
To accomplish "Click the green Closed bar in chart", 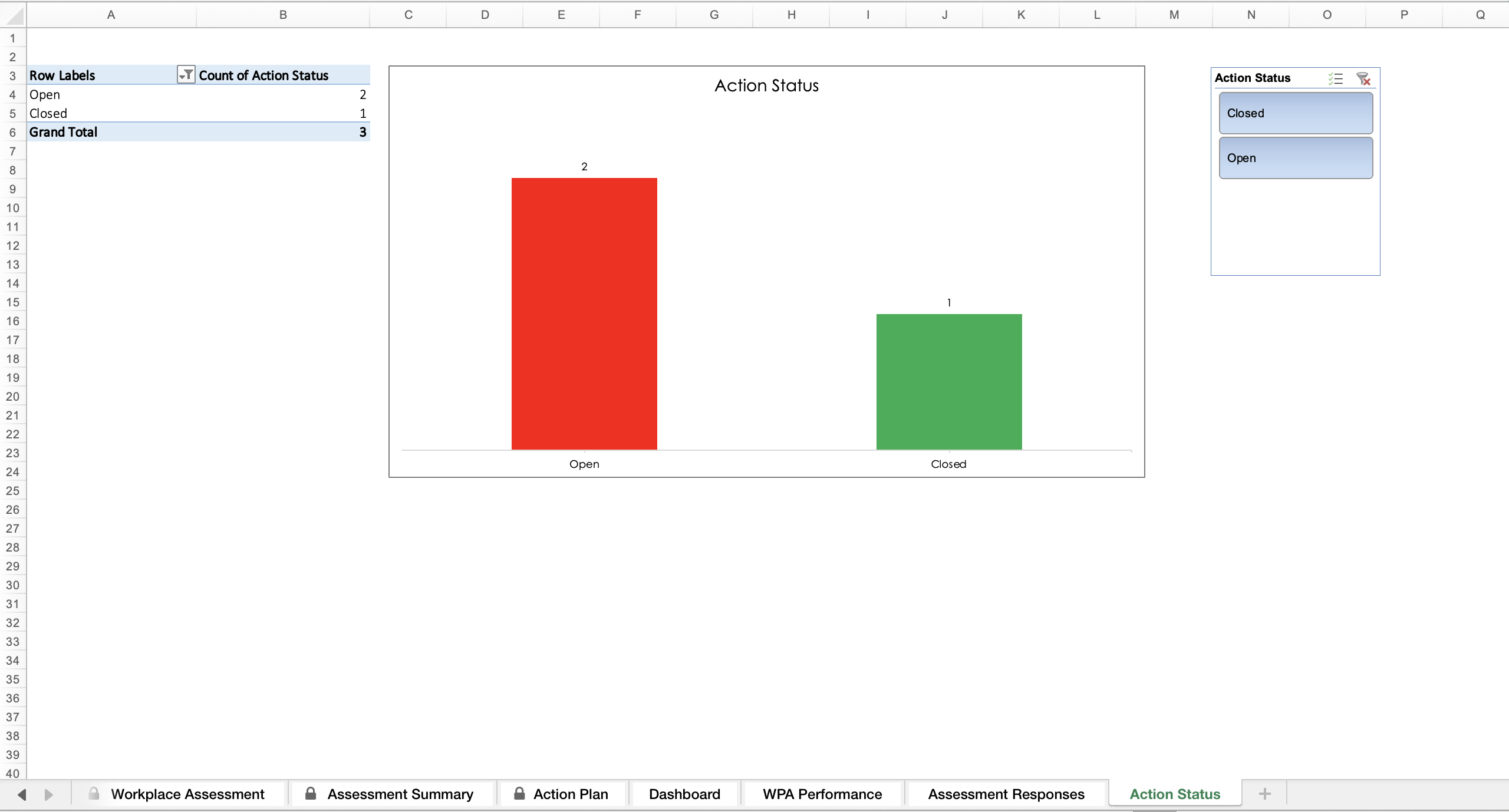I will 949,382.
